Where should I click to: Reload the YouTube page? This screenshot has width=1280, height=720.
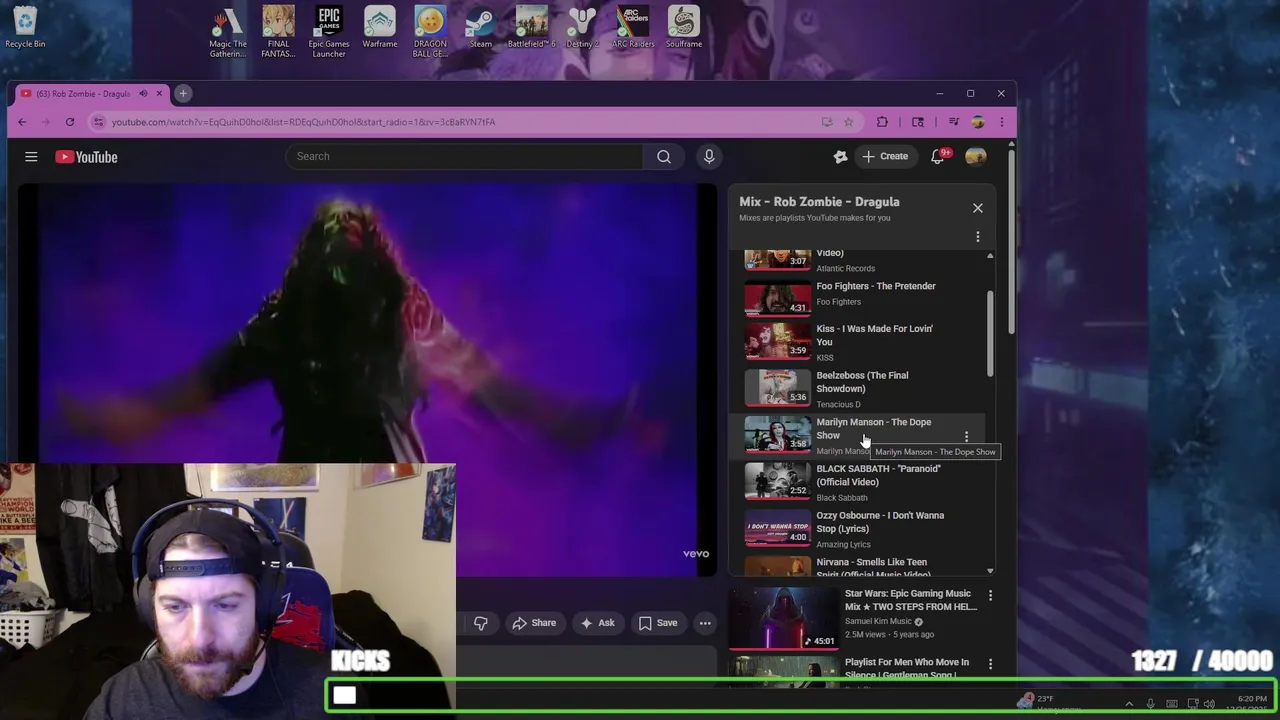(70, 122)
